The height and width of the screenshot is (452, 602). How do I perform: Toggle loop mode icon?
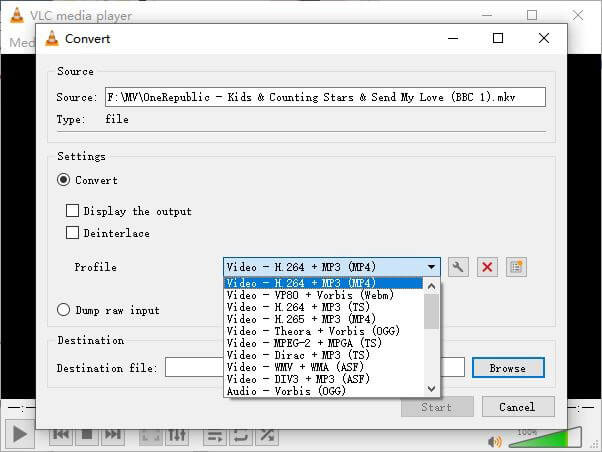[241, 436]
